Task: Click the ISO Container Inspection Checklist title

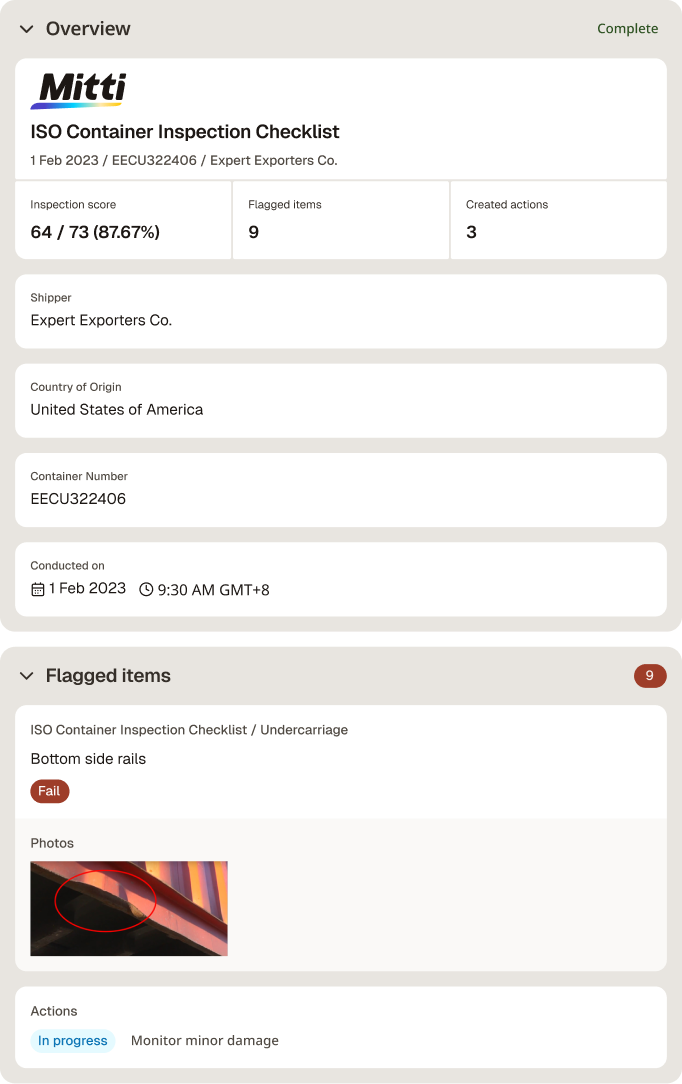Action: [x=184, y=131]
